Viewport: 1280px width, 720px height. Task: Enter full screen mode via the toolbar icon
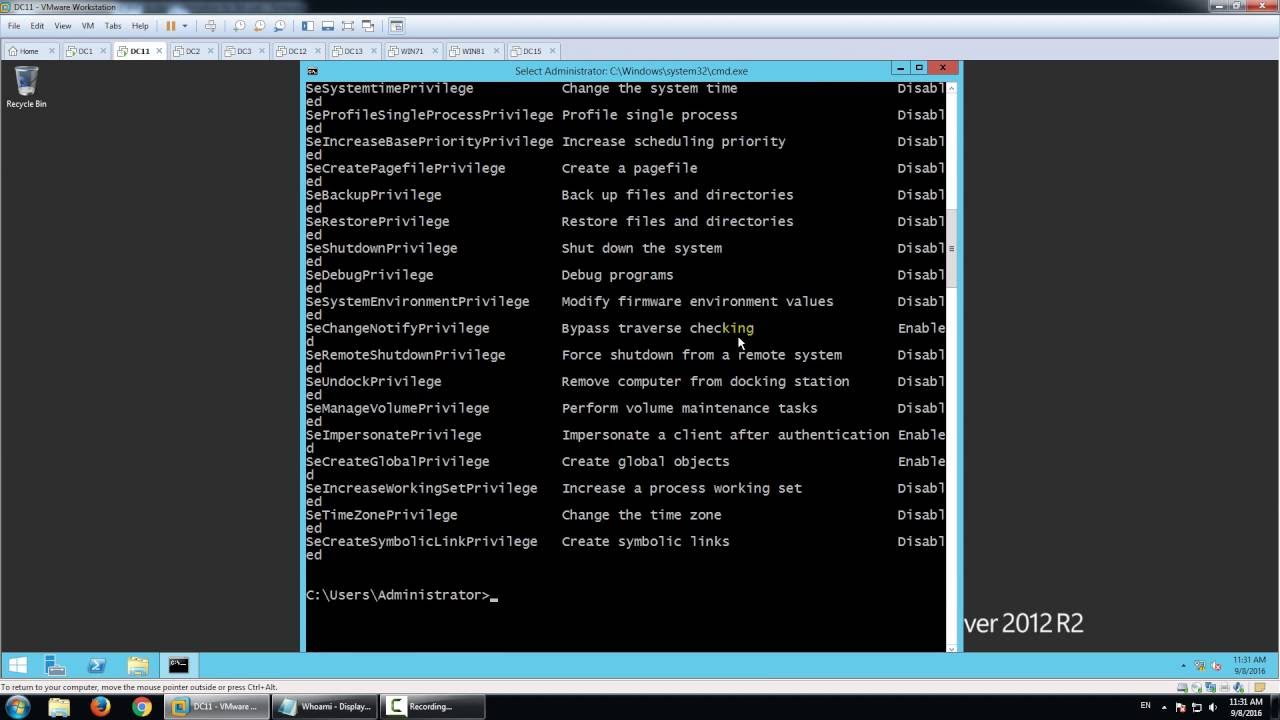(x=348, y=26)
